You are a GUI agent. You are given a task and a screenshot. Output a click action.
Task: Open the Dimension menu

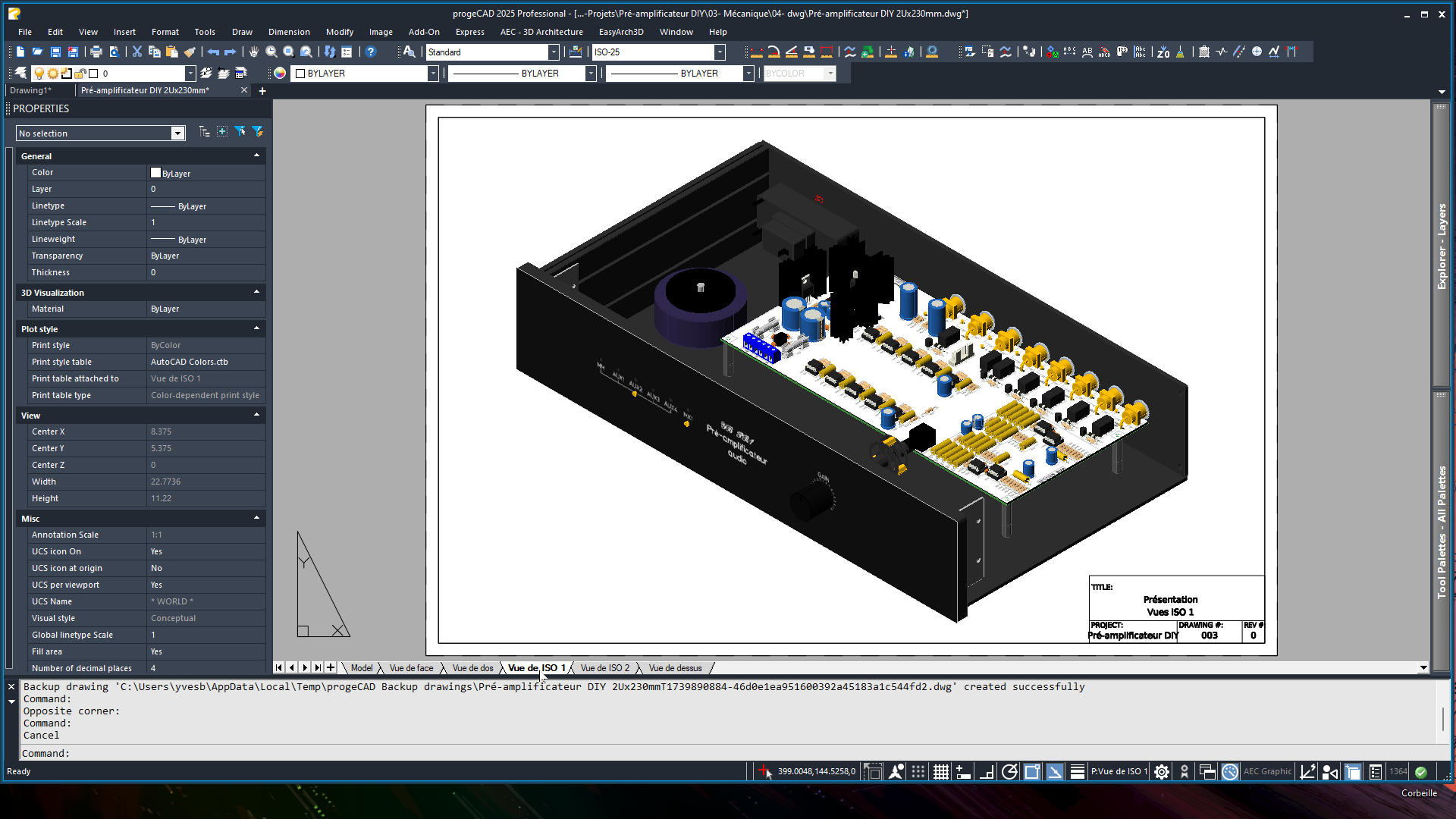pos(289,32)
